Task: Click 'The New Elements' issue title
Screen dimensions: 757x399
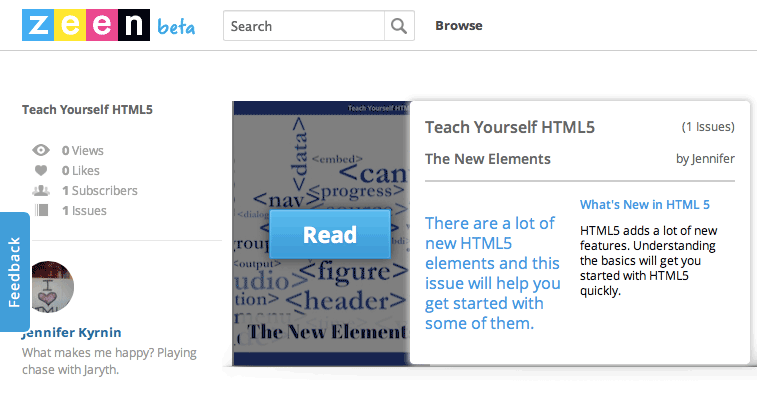Action: [488, 159]
